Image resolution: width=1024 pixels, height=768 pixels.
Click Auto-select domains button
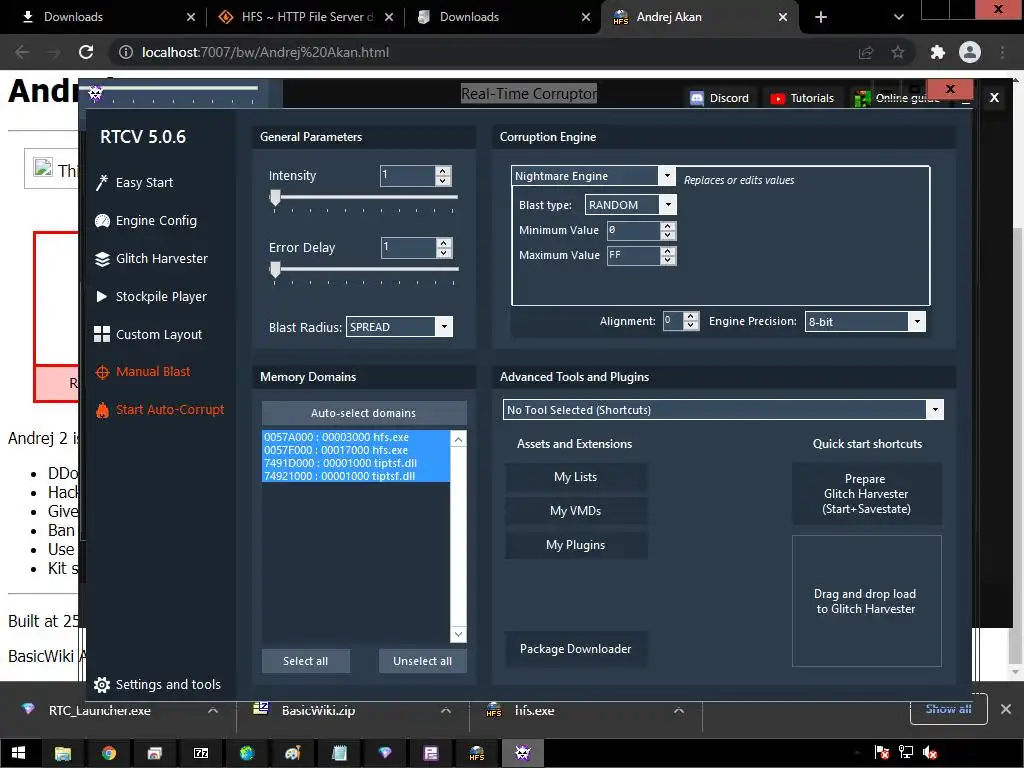click(364, 413)
